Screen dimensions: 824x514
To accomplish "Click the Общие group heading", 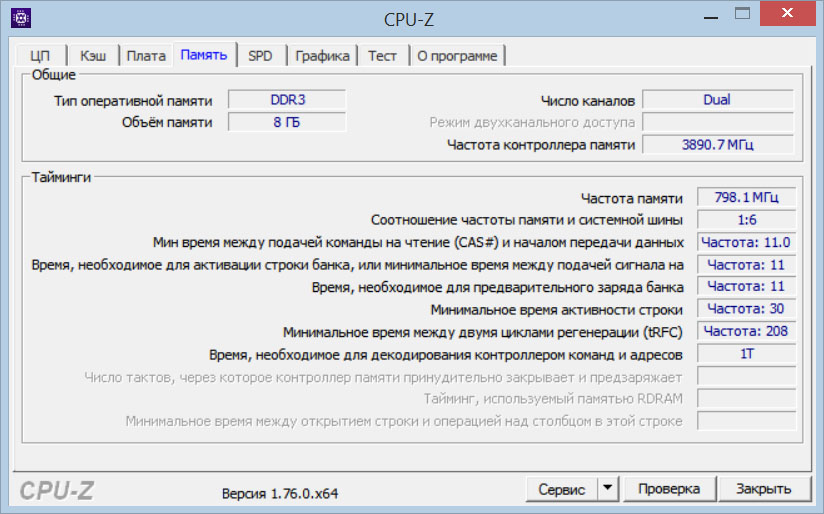I will pyautogui.click(x=54, y=75).
